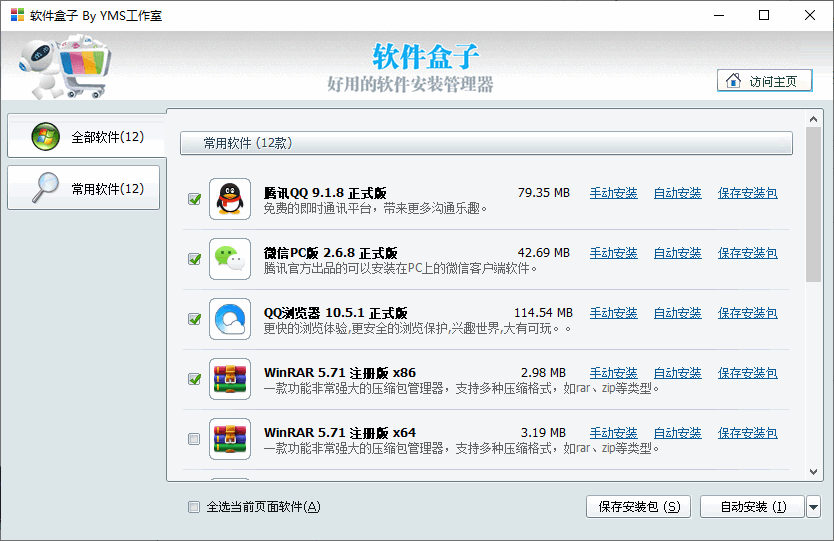Check the WinRAR 5.71 x64 checkbox
834x541 pixels.
coord(194,439)
